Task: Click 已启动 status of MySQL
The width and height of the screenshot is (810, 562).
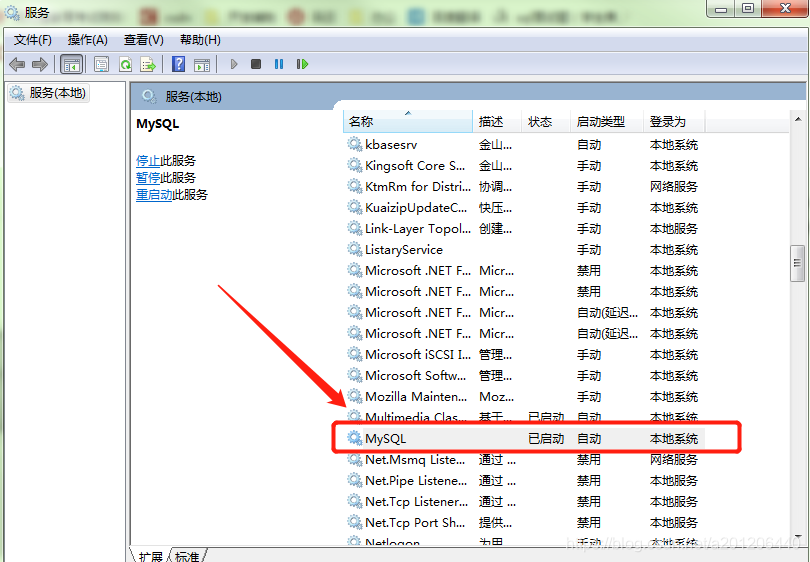Action: coord(546,439)
